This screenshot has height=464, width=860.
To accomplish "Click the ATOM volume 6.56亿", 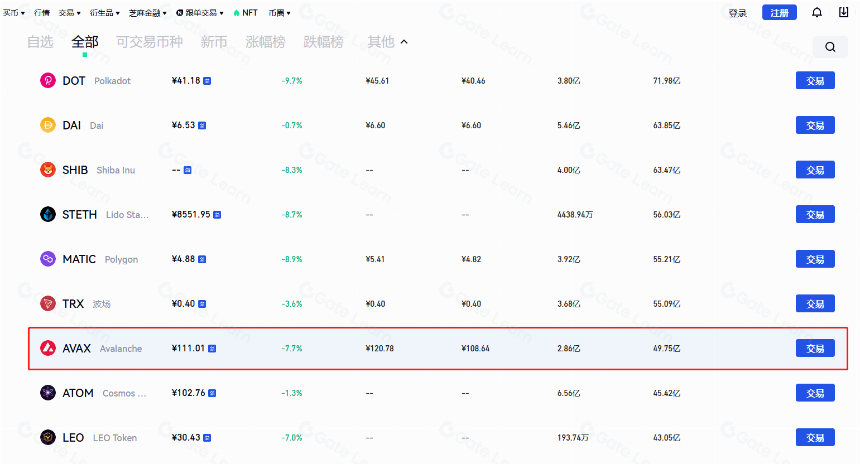I will click(x=569, y=393).
